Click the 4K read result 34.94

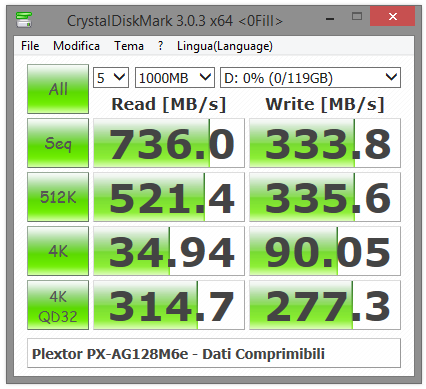click(x=169, y=251)
